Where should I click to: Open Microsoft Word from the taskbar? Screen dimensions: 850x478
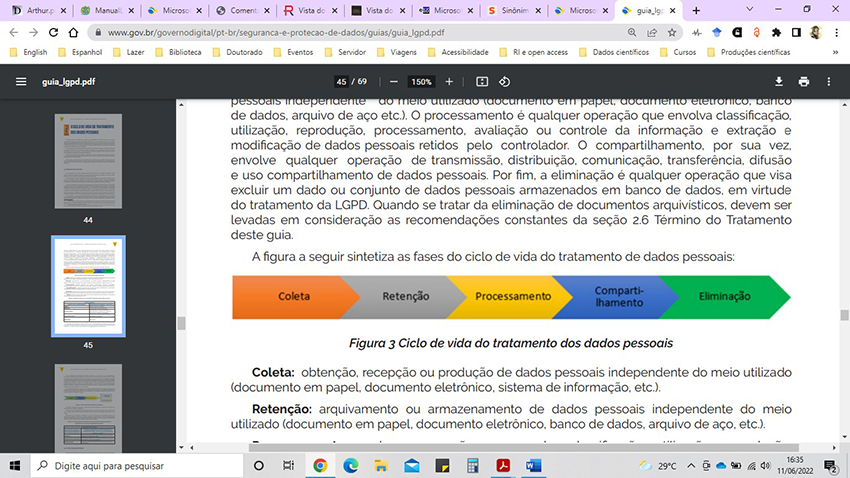click(x=532, y=465)
